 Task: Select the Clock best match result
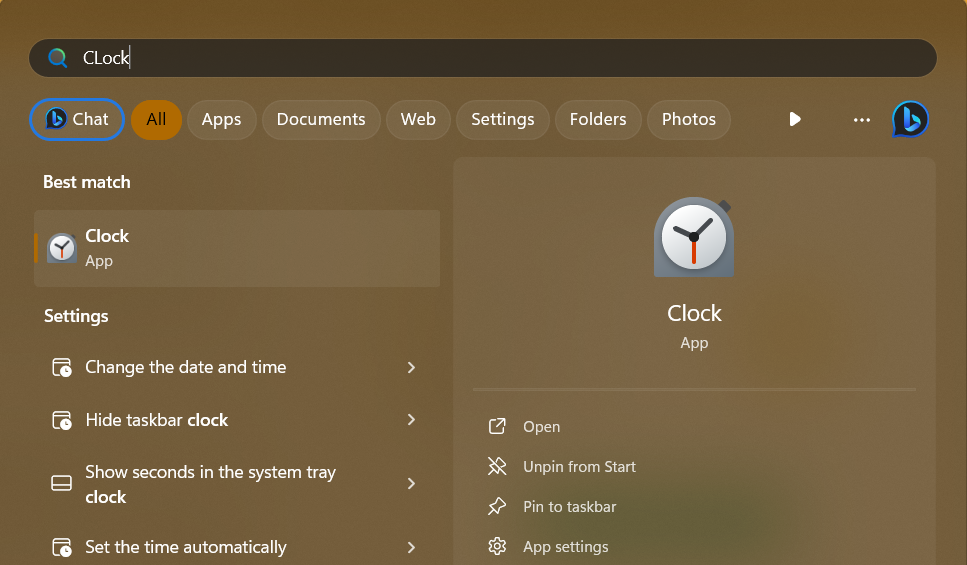[237, 248]
